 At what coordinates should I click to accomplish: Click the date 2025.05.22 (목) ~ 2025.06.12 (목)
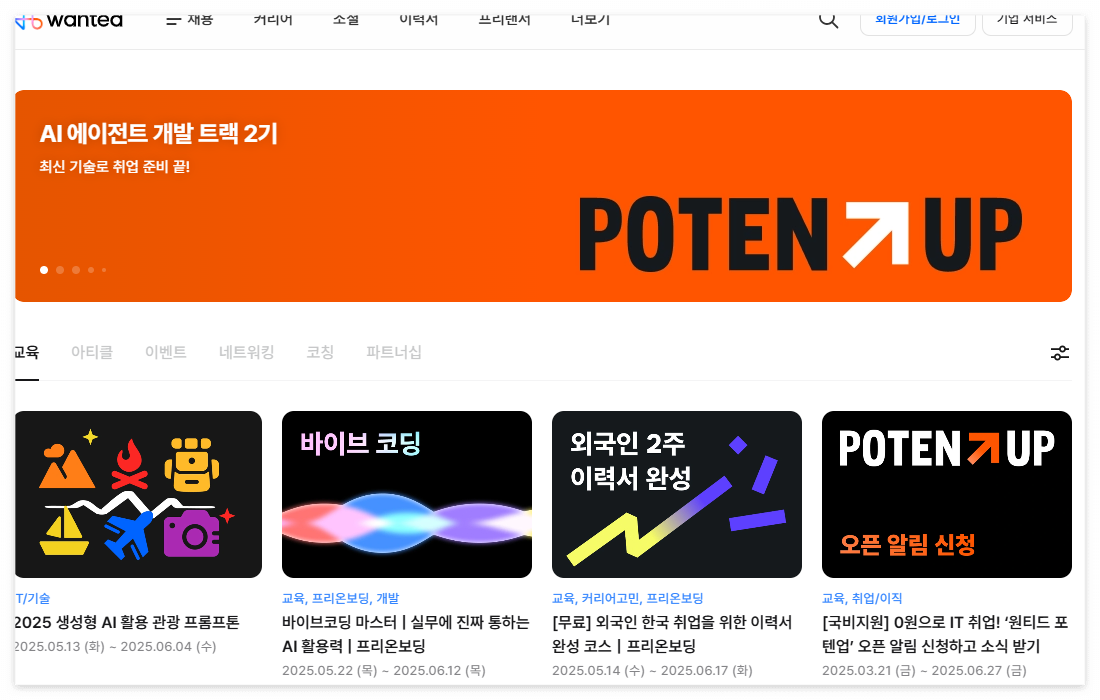pyautogui.click(x=384, y=671)
